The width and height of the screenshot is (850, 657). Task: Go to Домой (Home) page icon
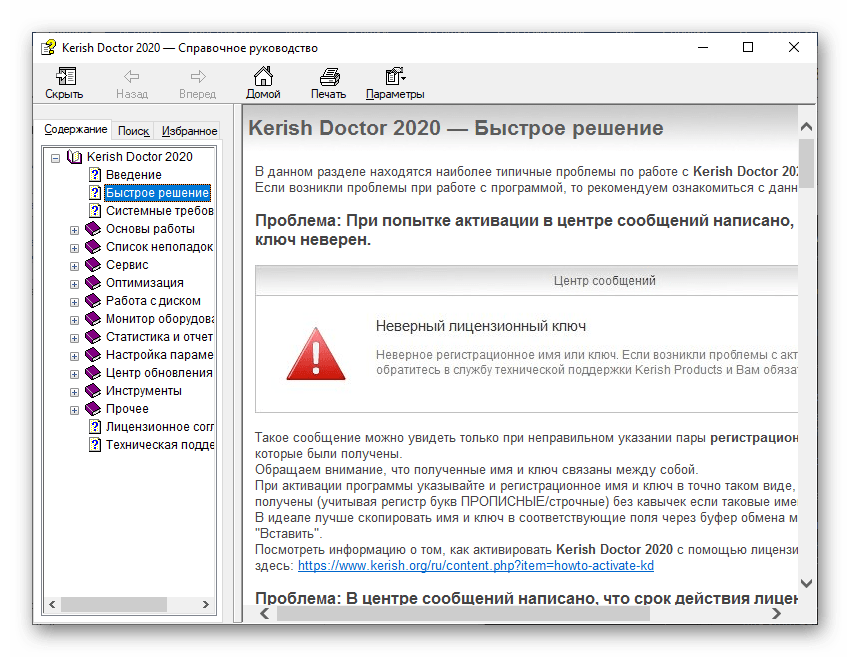click(263, 76)
